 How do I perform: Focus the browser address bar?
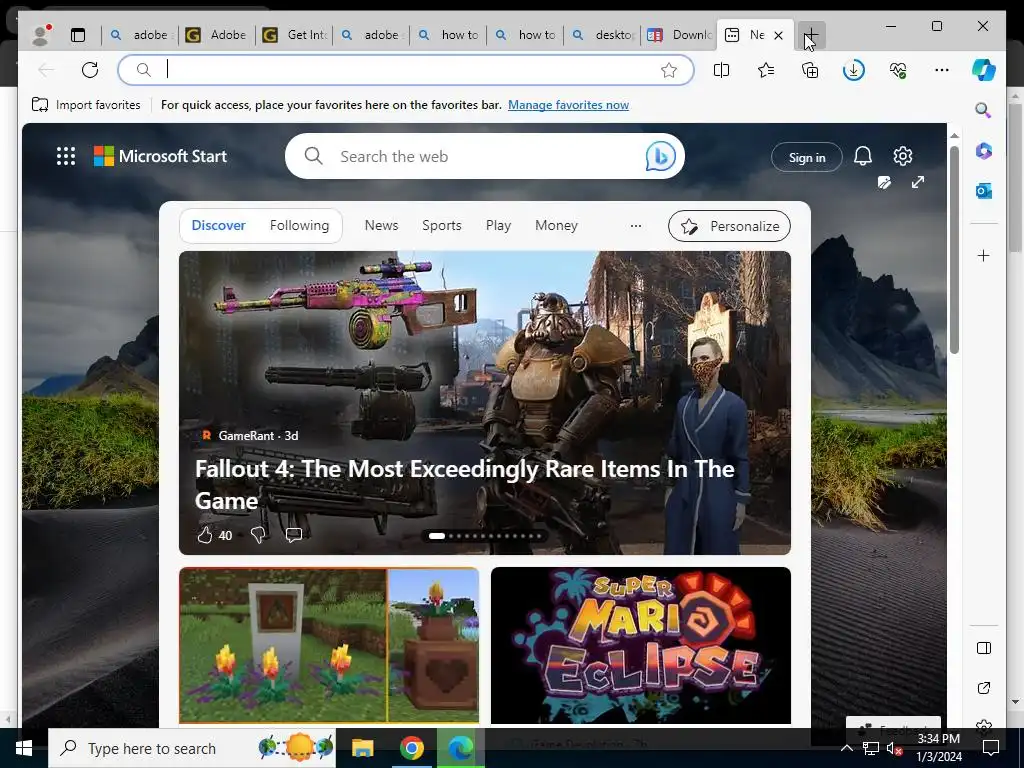click(x=405, y=70)
